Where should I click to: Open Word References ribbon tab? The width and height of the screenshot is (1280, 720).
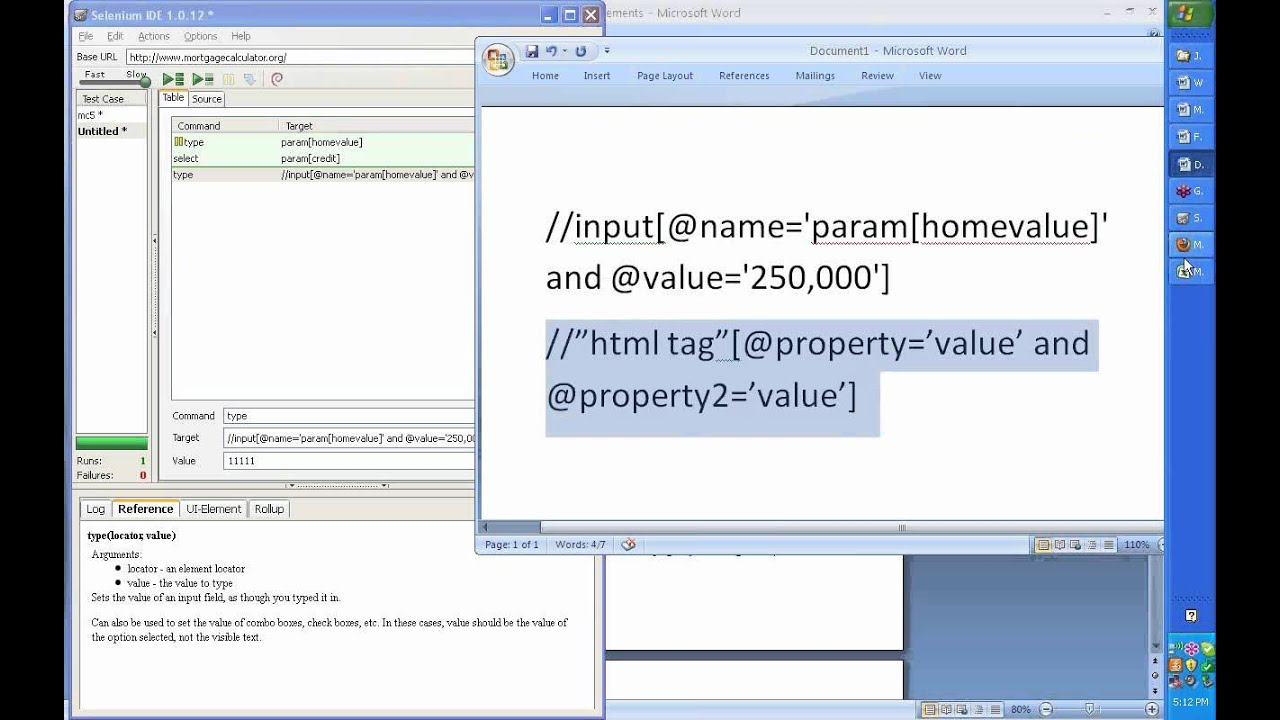pyautogui.click(x=744, y=76)
